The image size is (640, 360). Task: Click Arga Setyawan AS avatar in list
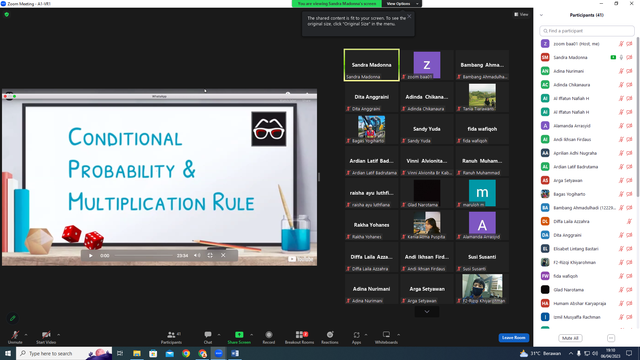point(545,180)
